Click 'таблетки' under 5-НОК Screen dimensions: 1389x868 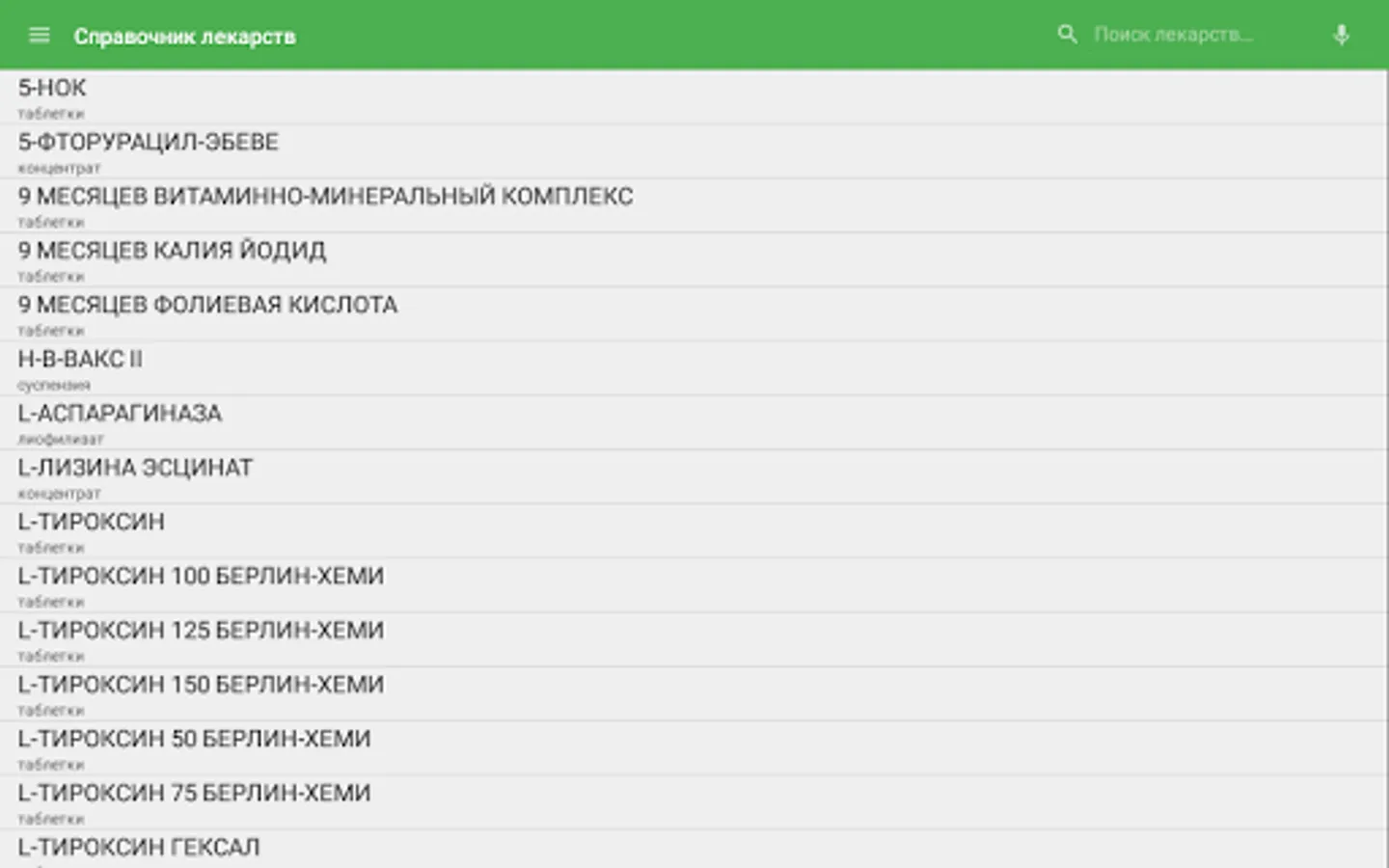(51, 114)
